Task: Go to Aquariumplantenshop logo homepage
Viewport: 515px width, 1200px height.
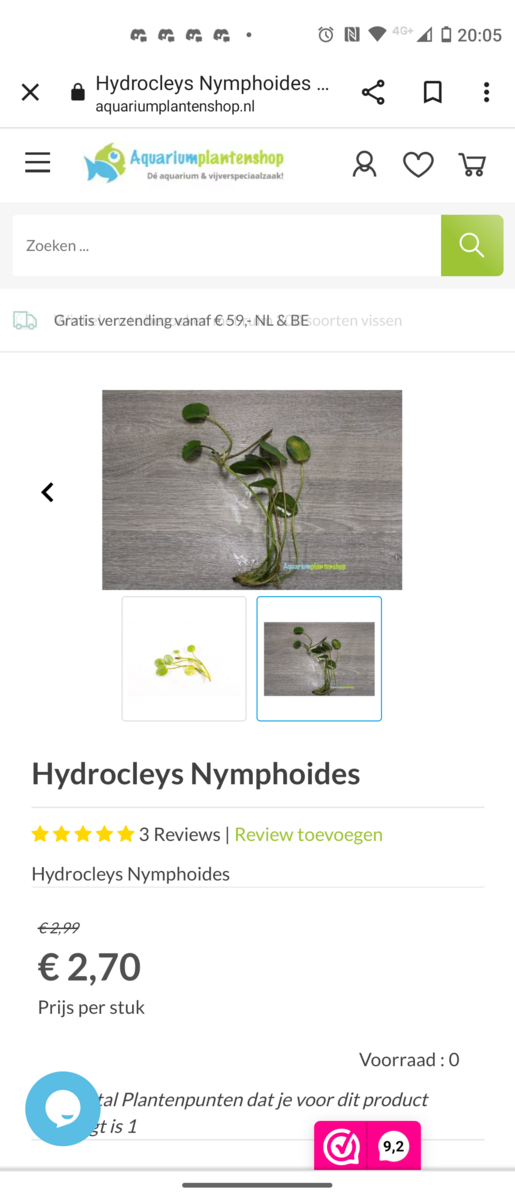Action: [x=184, y=163]
